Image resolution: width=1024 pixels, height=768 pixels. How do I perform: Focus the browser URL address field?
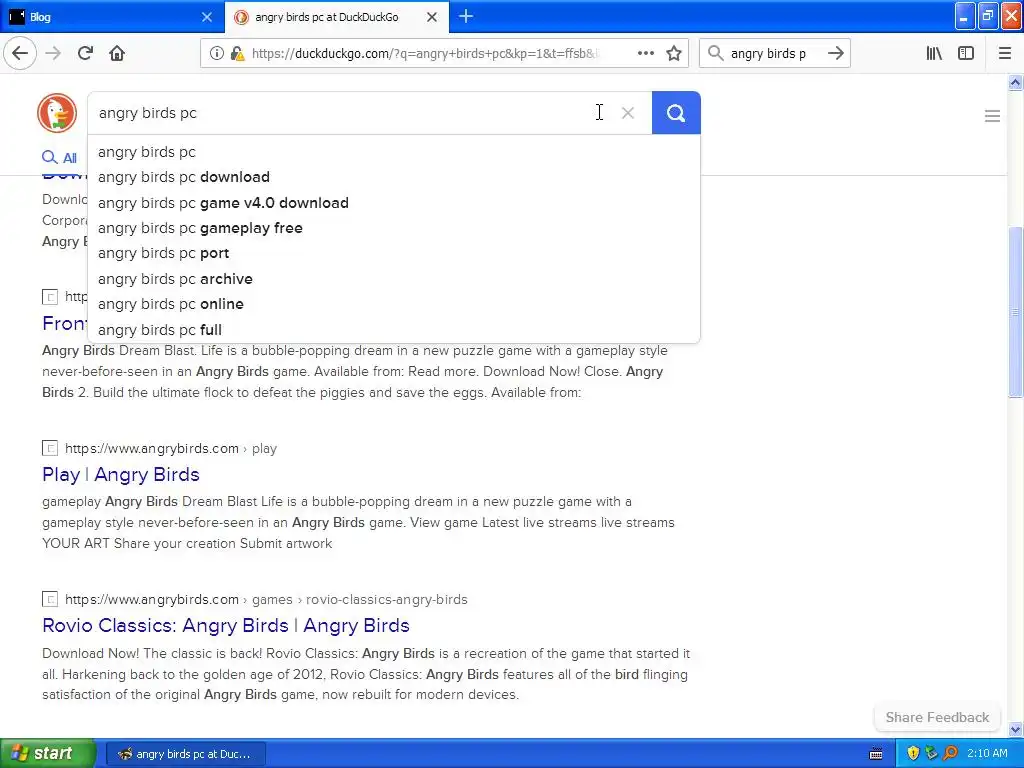[425, 54]
